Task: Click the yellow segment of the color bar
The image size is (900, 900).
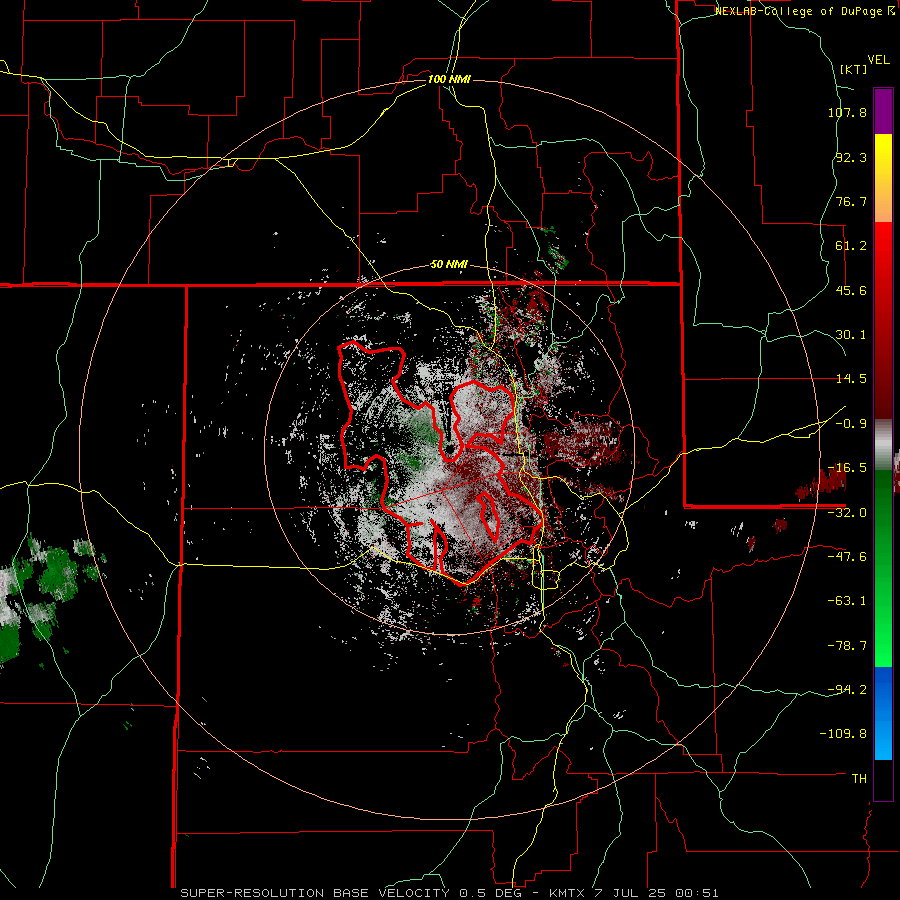Action: (883, 178)
